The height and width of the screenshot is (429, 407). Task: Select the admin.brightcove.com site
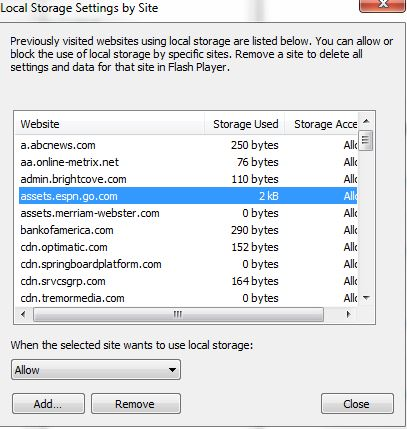point(188,179)
